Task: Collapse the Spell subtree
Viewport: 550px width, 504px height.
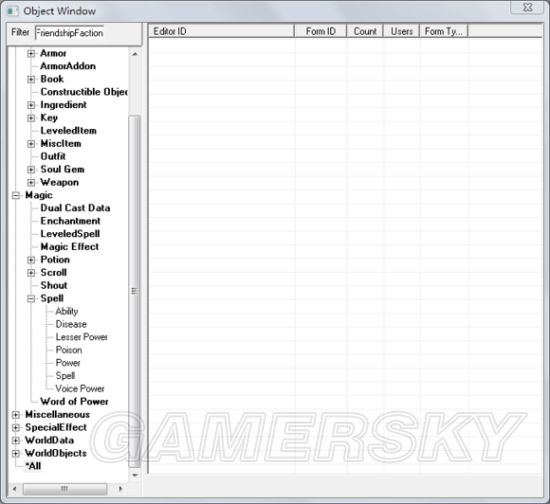Action: [31, 298]
